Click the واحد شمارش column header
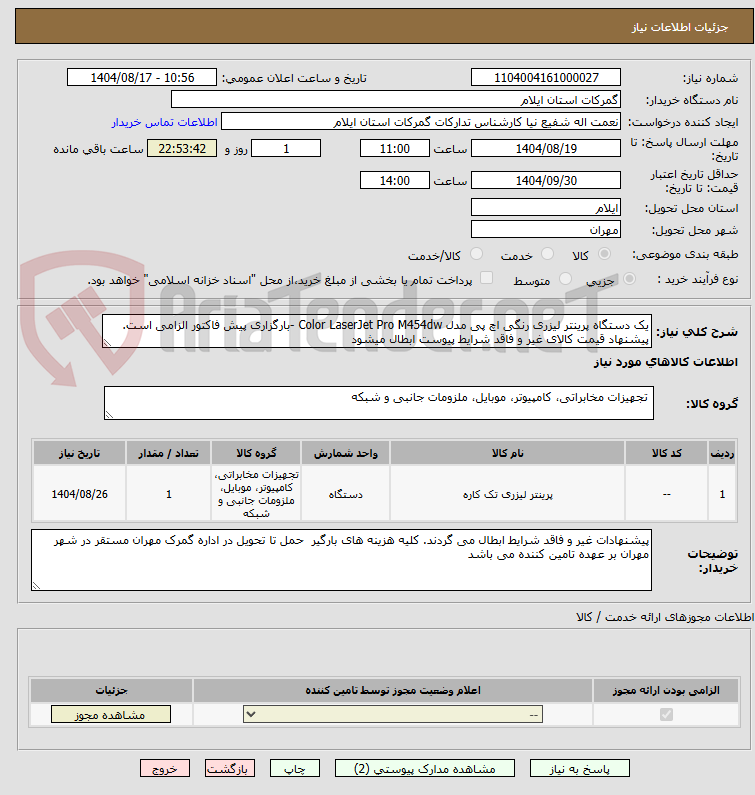This screenshot has width=755, height=795. coord(345,453)
